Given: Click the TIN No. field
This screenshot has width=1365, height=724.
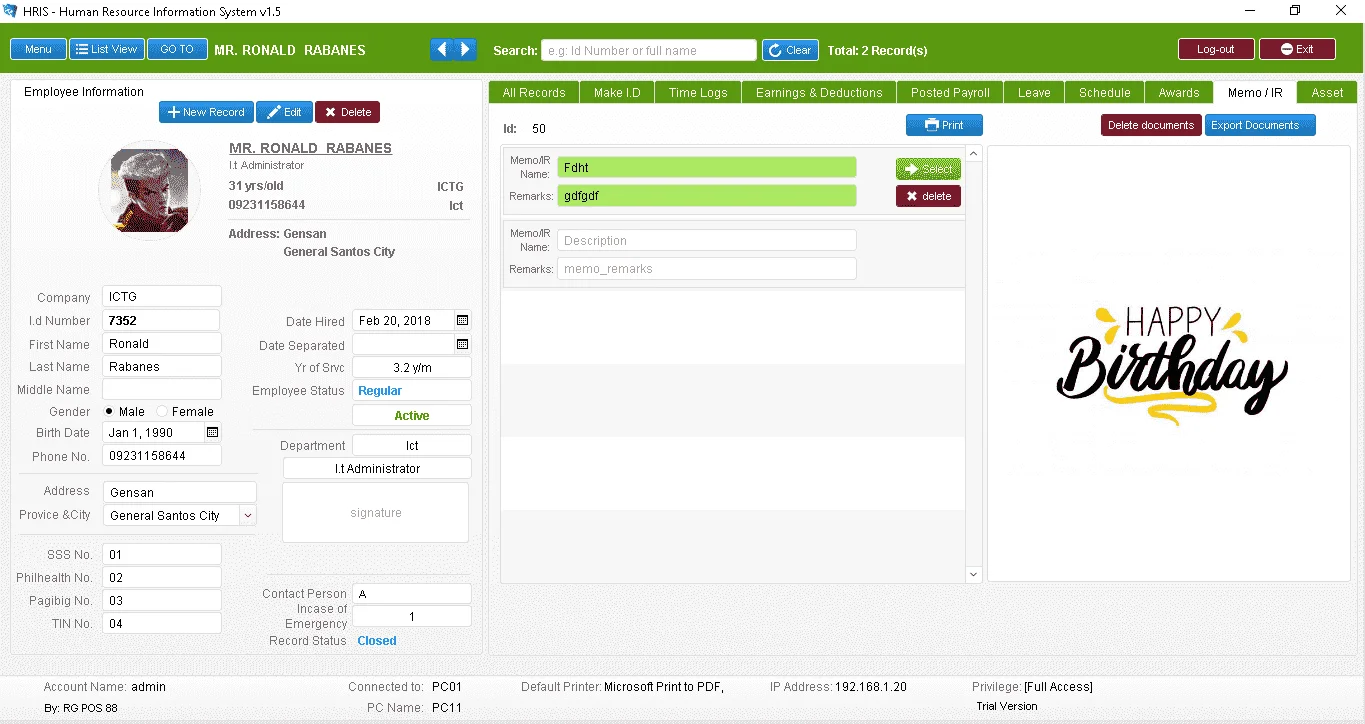Looking at the screenshot, I should click(x=161, y=623).
